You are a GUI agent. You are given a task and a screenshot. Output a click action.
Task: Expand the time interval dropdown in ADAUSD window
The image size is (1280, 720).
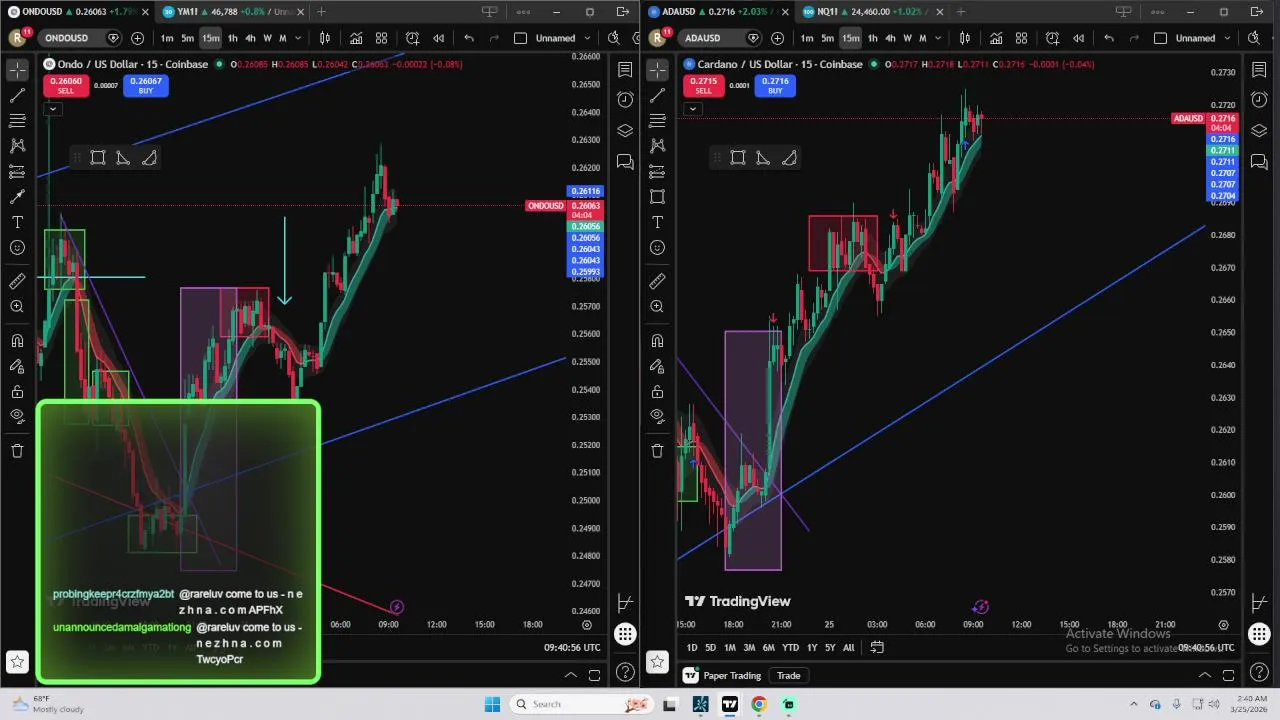[938, 38]
